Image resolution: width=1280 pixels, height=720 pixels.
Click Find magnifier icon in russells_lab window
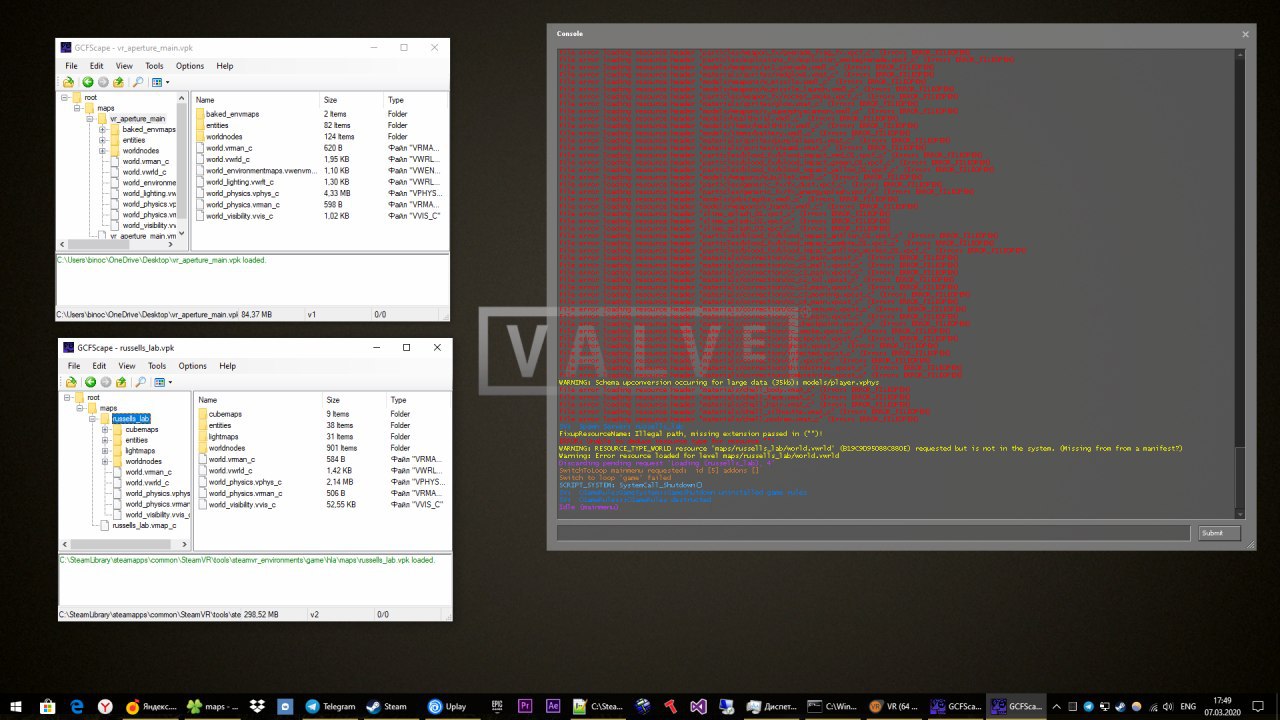click(141, 382)
